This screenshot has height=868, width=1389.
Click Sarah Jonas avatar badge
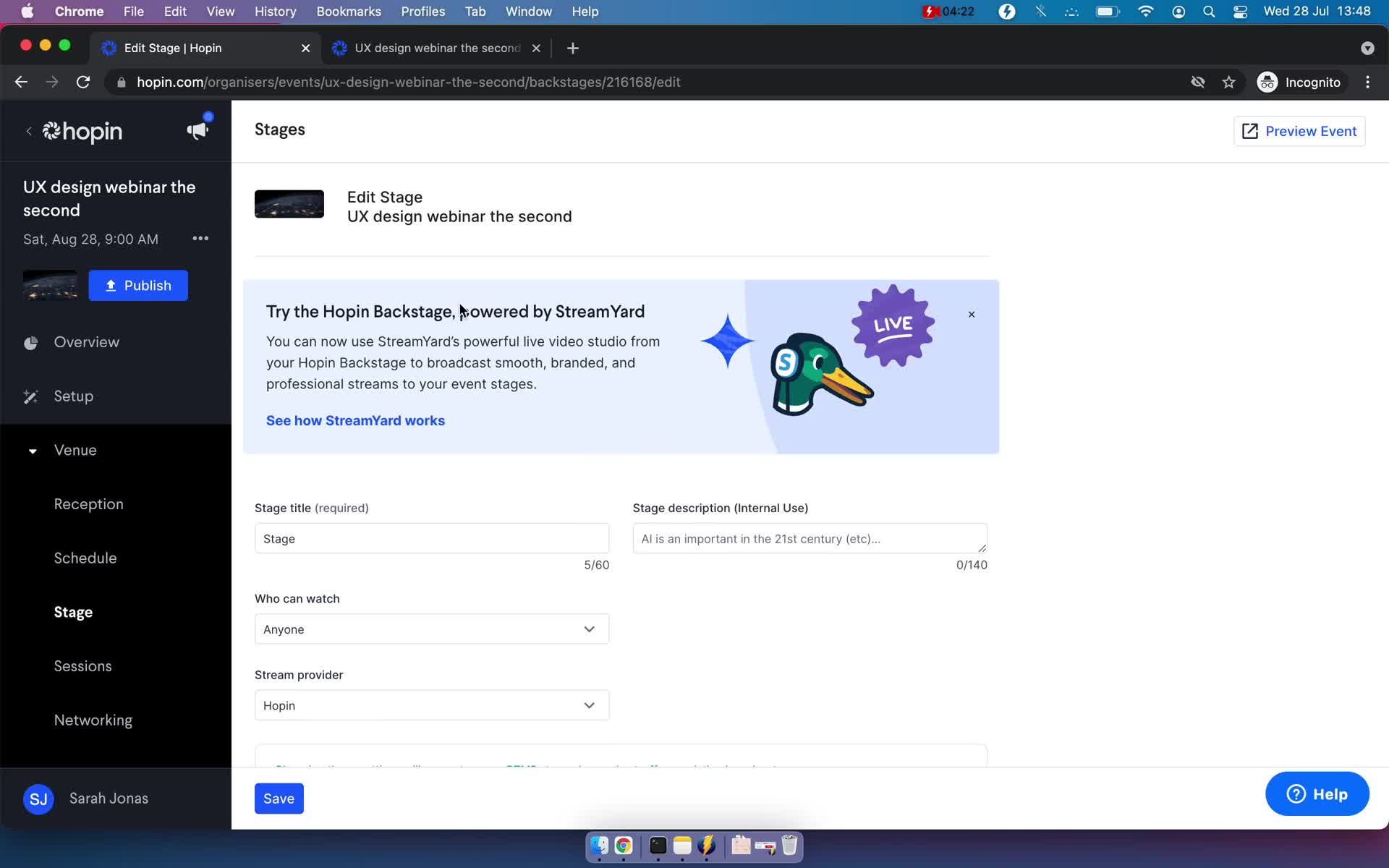38,799
